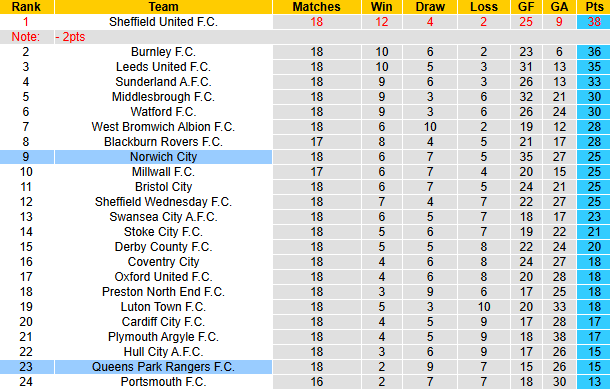
Task: Click the Pts column header
Action: pyautogui.click(x=594, y=7)
